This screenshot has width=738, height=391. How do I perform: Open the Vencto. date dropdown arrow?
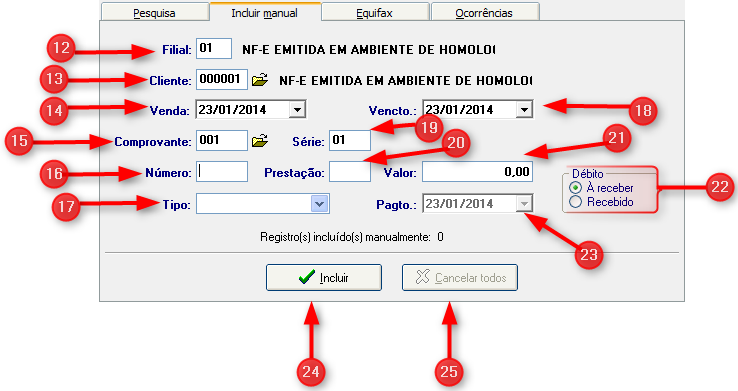tap(524, 110)
